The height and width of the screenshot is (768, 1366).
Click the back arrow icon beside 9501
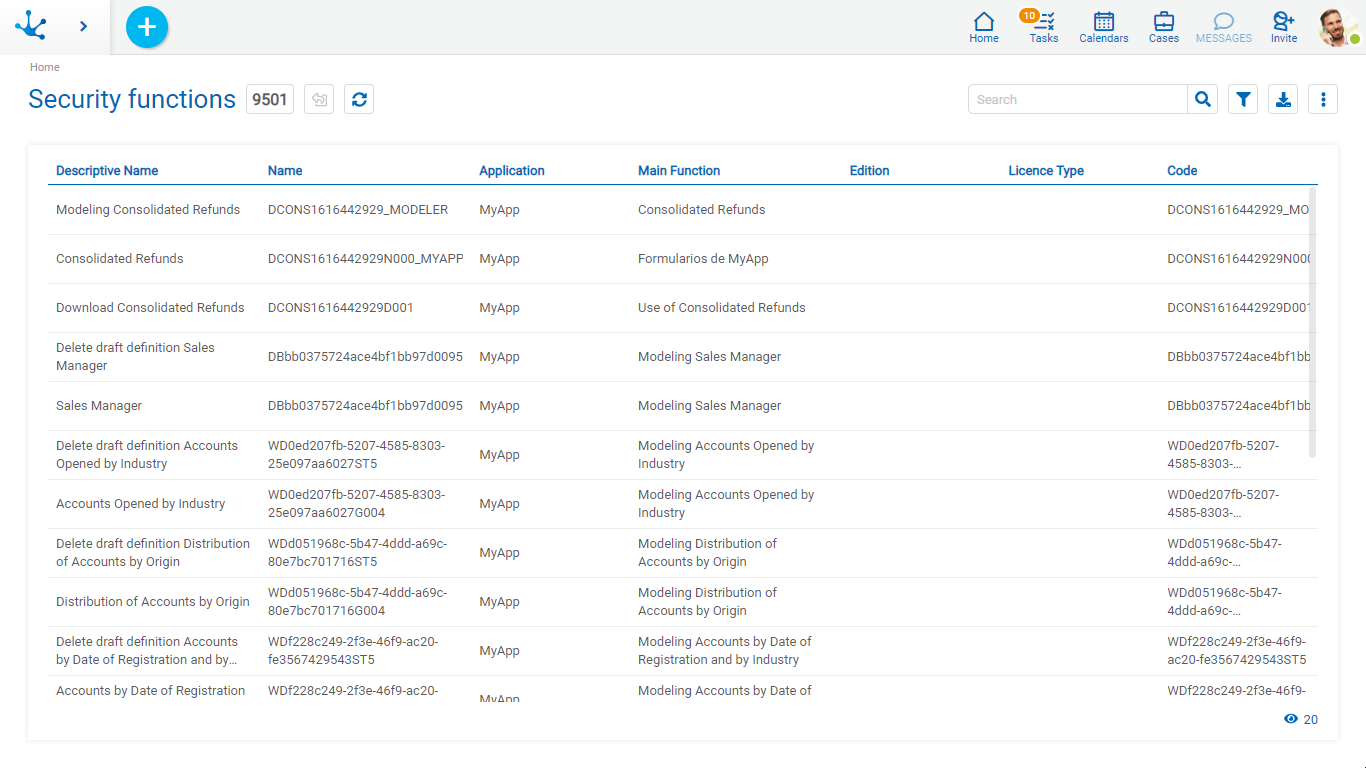[319, 99]
